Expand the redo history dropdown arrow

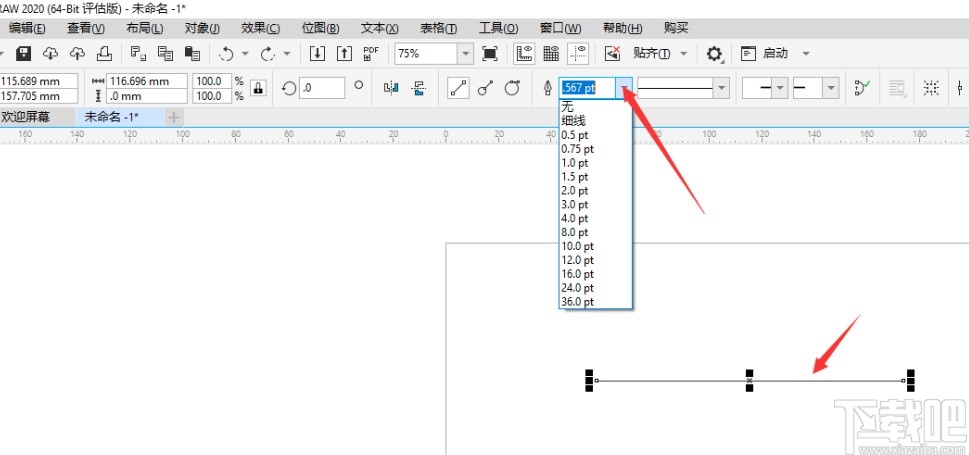point(287,54)
